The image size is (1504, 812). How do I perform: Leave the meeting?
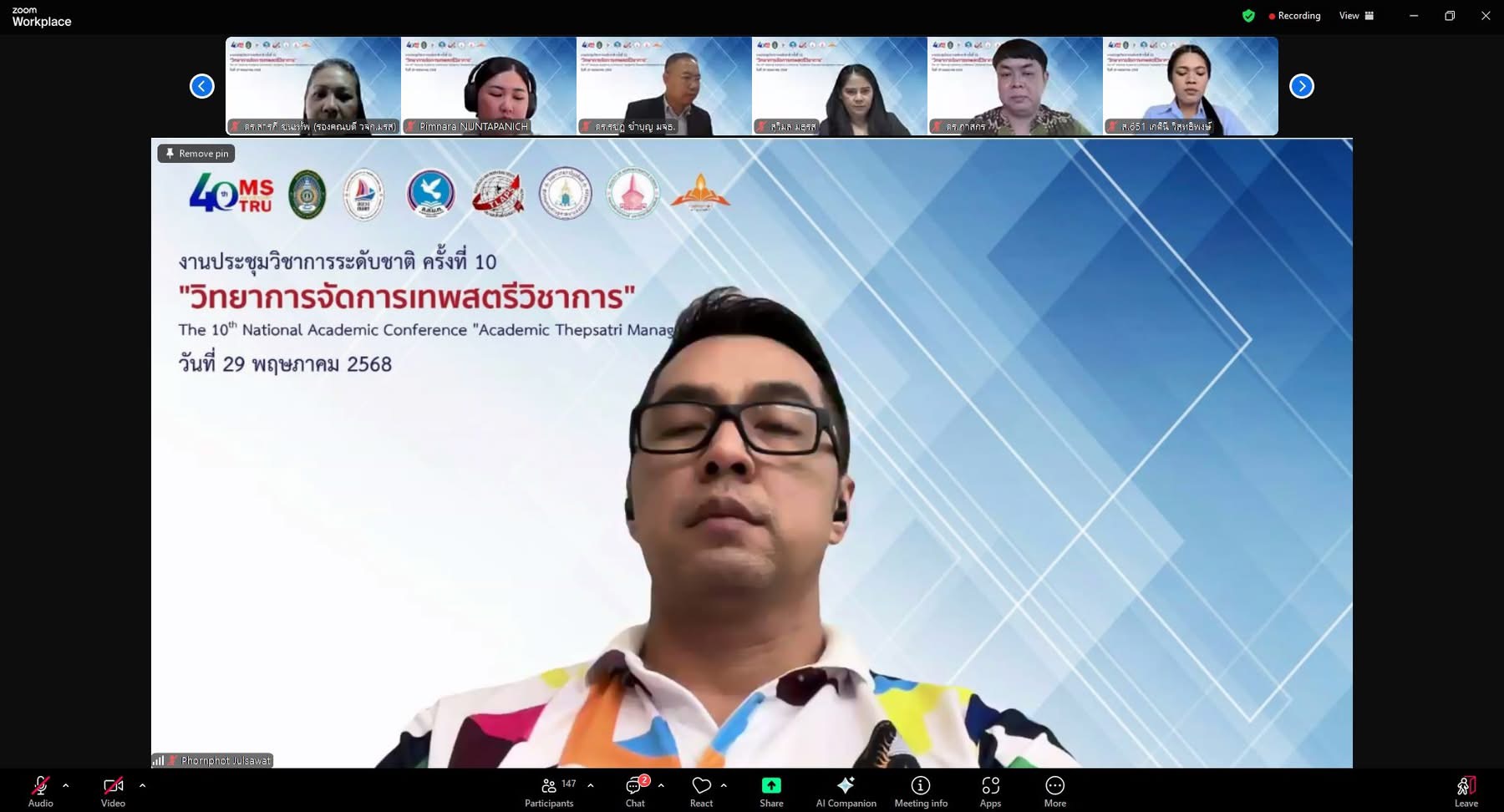(x=1466, y=791)
